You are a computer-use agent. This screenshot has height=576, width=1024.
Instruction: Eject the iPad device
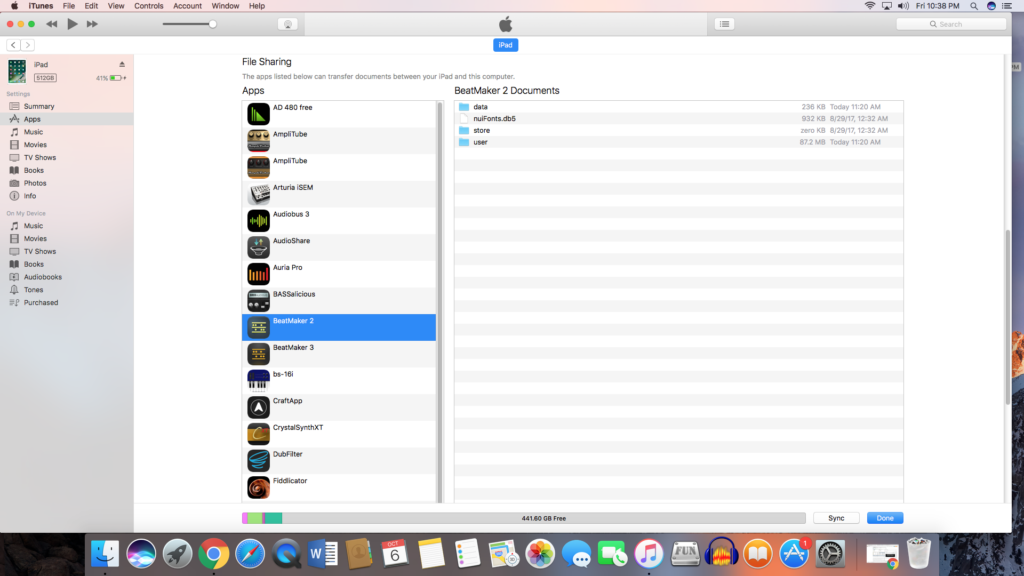(x=121, y=65)
